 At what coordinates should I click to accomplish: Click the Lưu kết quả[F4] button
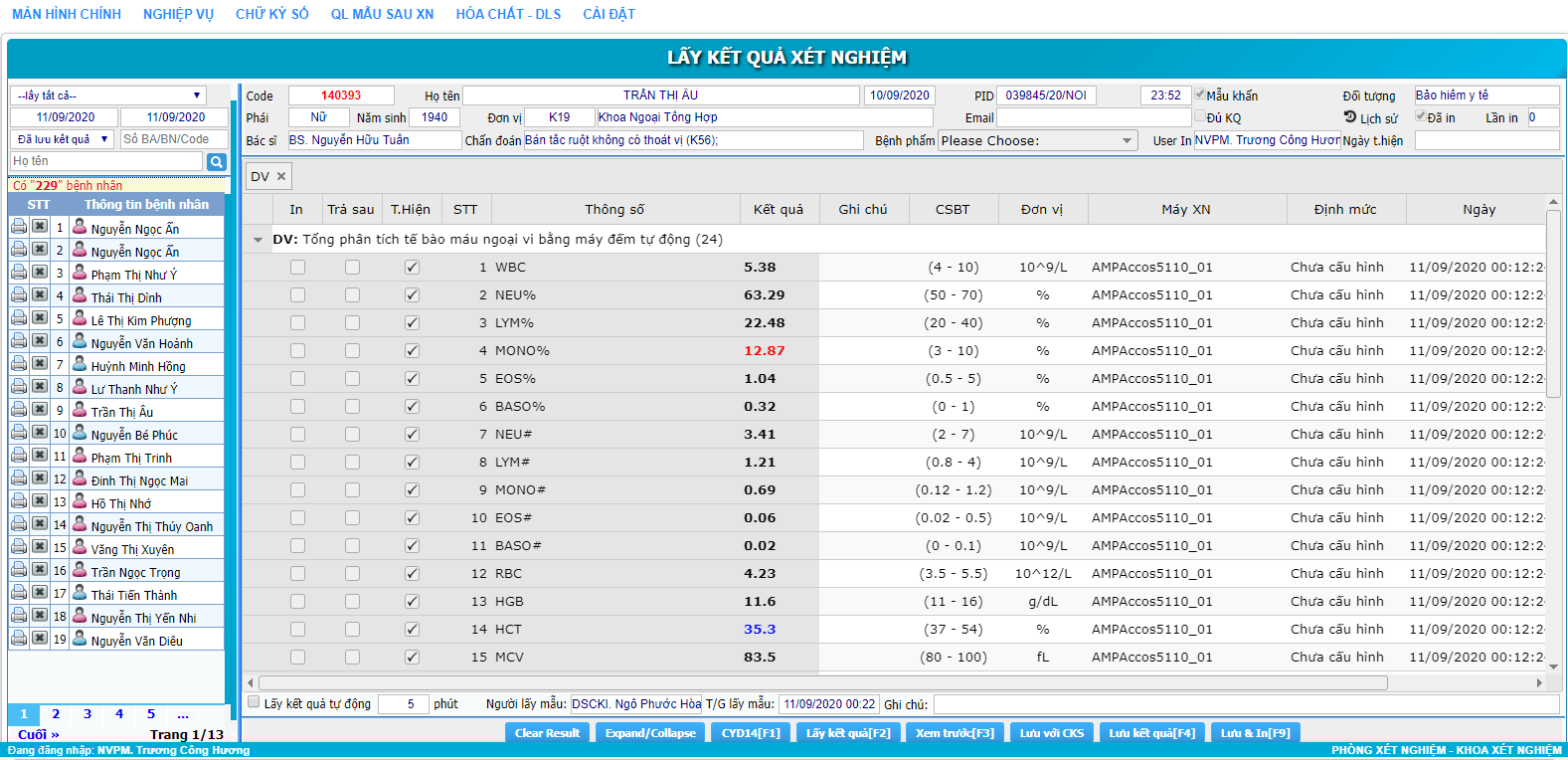1151,733
